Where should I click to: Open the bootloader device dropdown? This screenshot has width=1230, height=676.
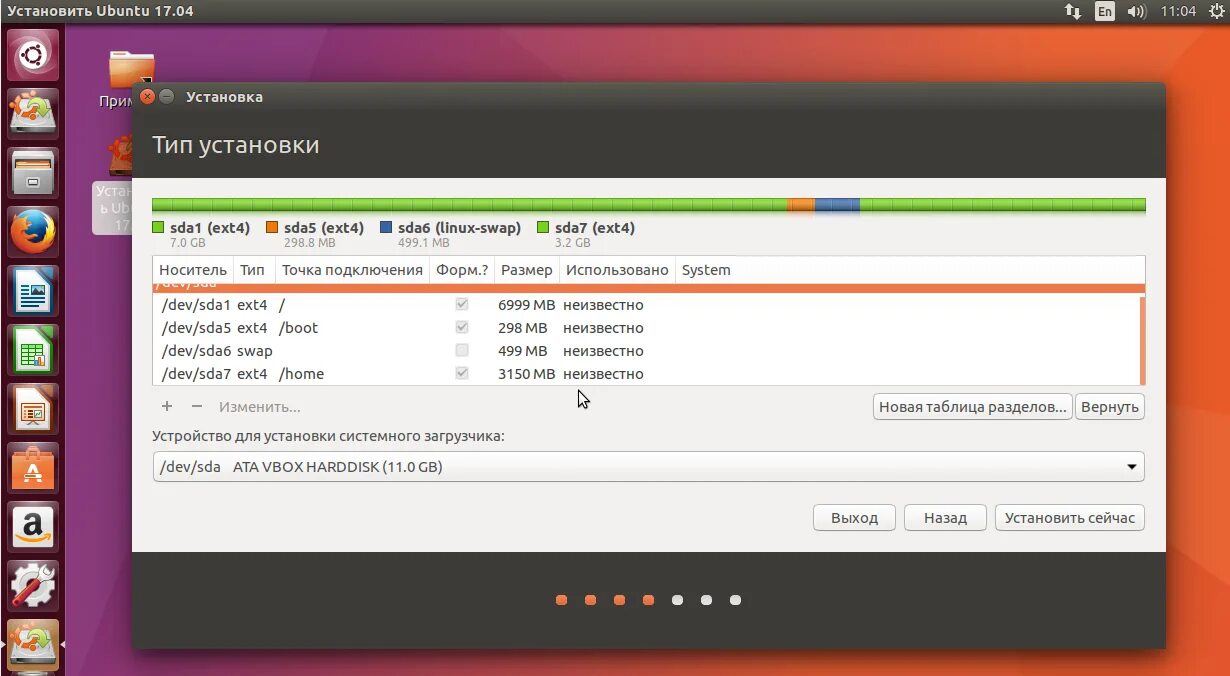pyautogui.click(x=1131, y=466)
